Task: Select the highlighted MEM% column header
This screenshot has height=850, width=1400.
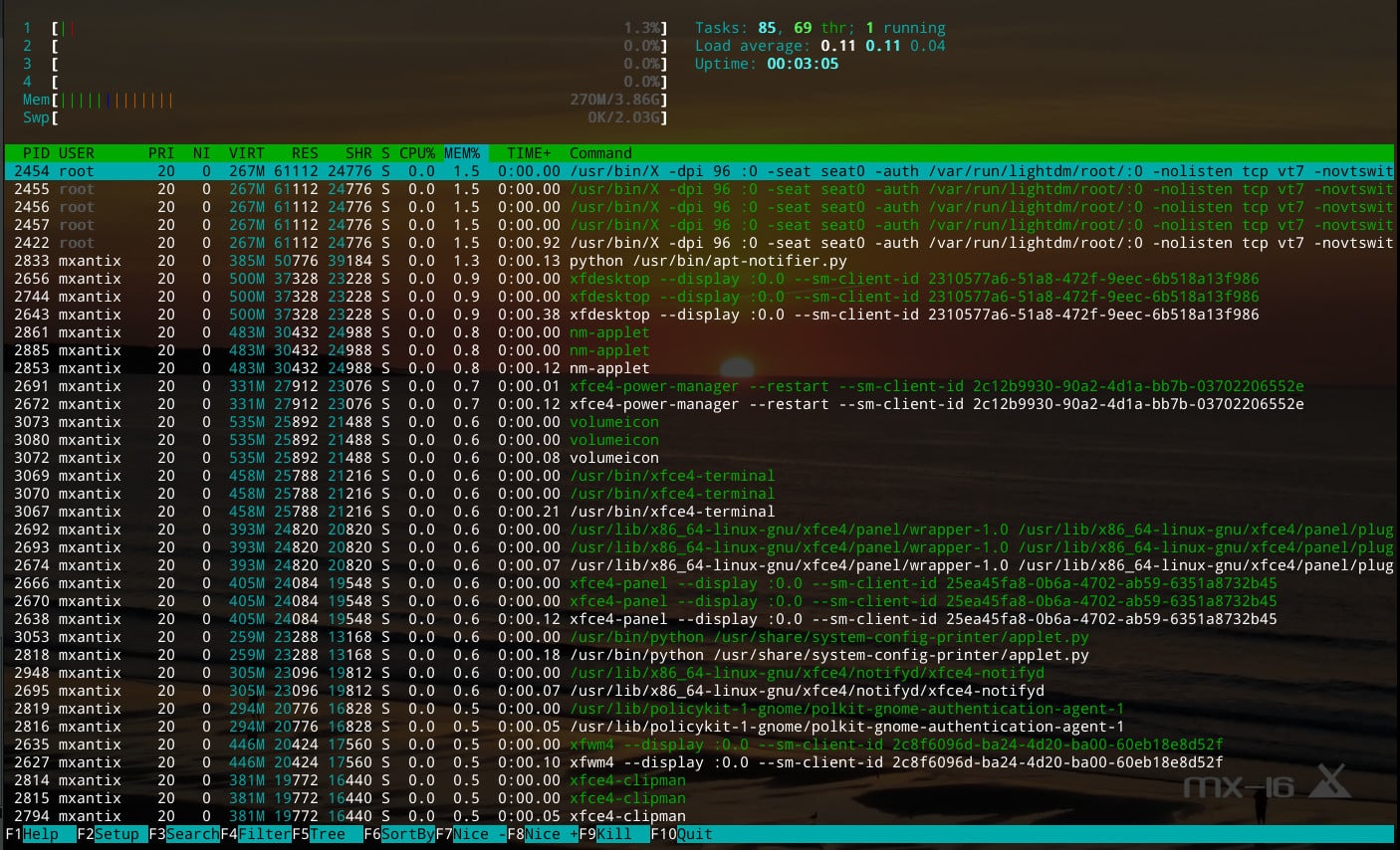Action: pyautogui.click(x=462, y=153)
